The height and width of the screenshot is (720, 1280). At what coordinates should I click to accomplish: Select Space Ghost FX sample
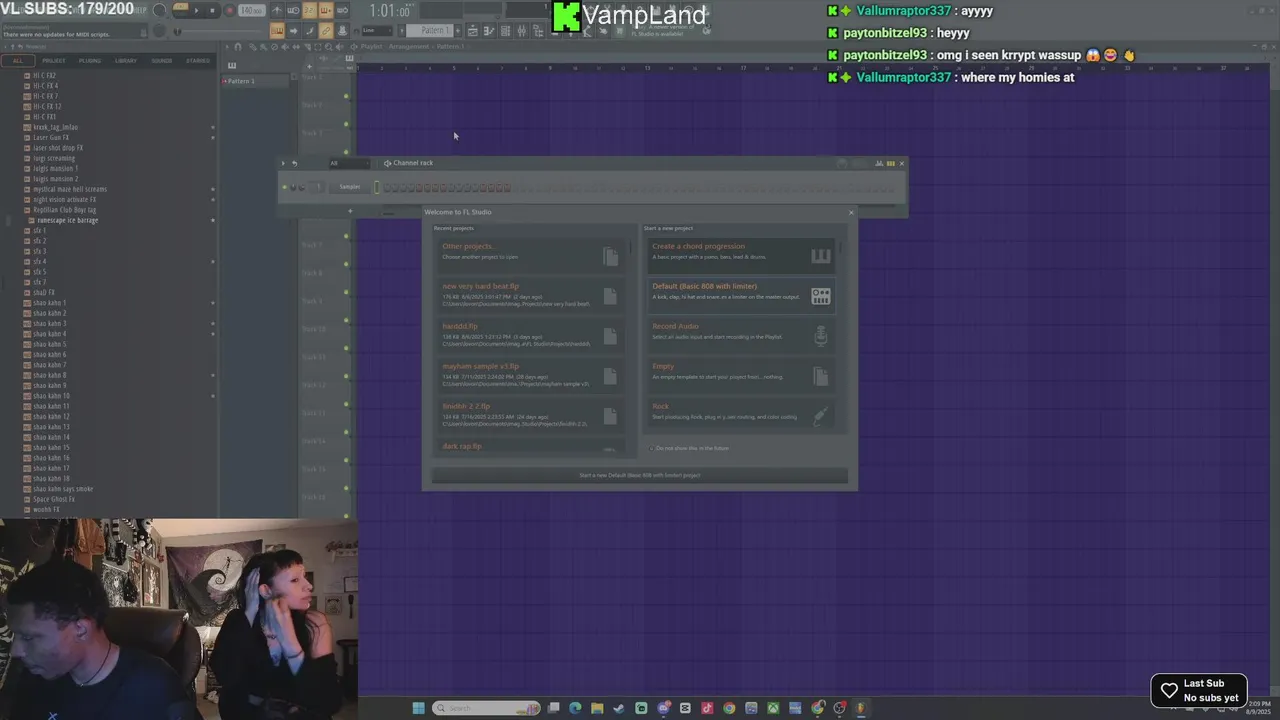(54, 499)
